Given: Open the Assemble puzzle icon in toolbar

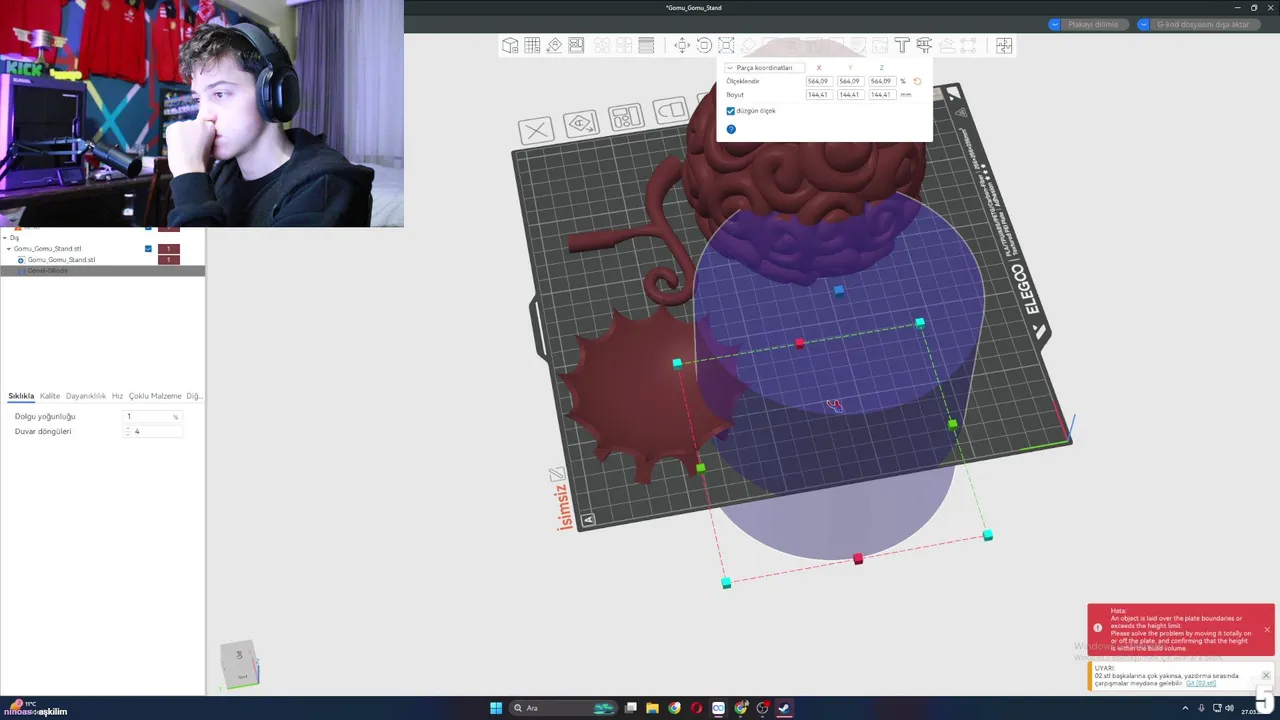Looking at the screenshot, I should coord(1004,45).
